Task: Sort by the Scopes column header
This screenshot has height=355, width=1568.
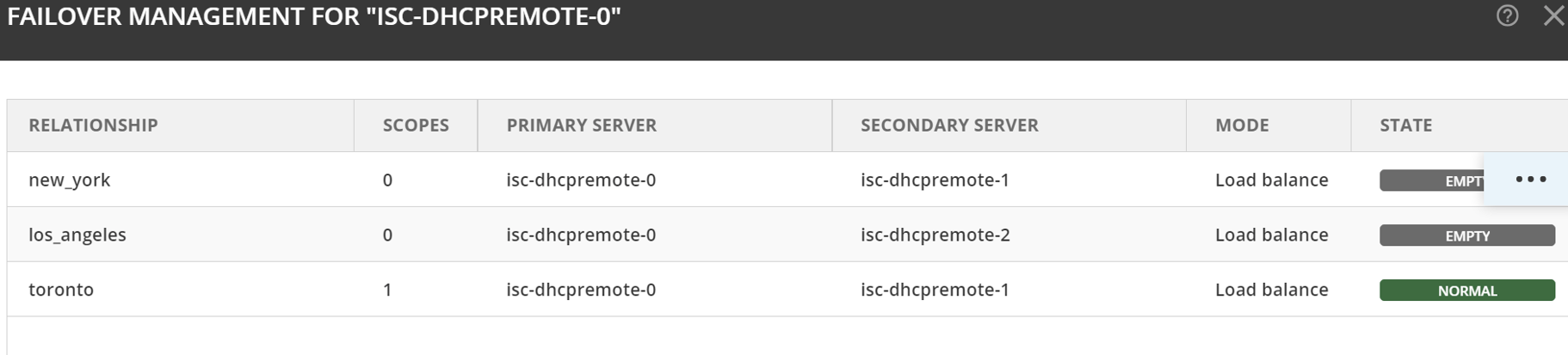Action: [416, 125]
